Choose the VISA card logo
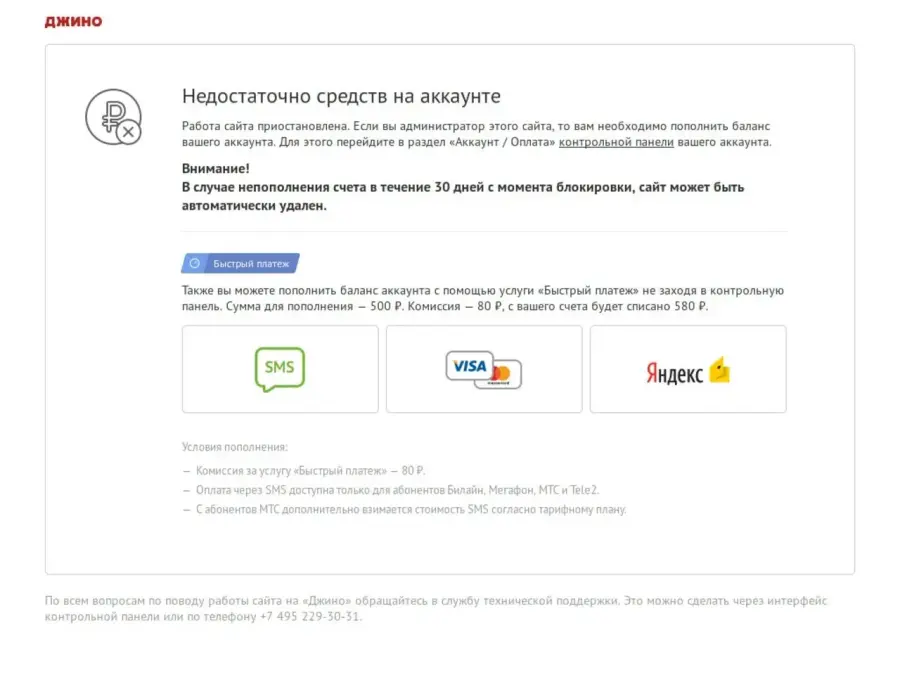Viewport: 900px width, 675px height. point(470,366)
